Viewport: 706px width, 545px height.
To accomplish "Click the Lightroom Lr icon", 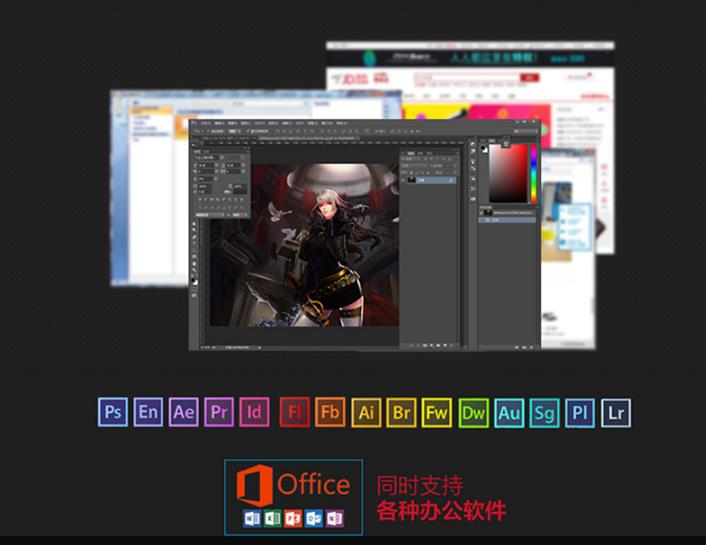I will tap(616, 413).
